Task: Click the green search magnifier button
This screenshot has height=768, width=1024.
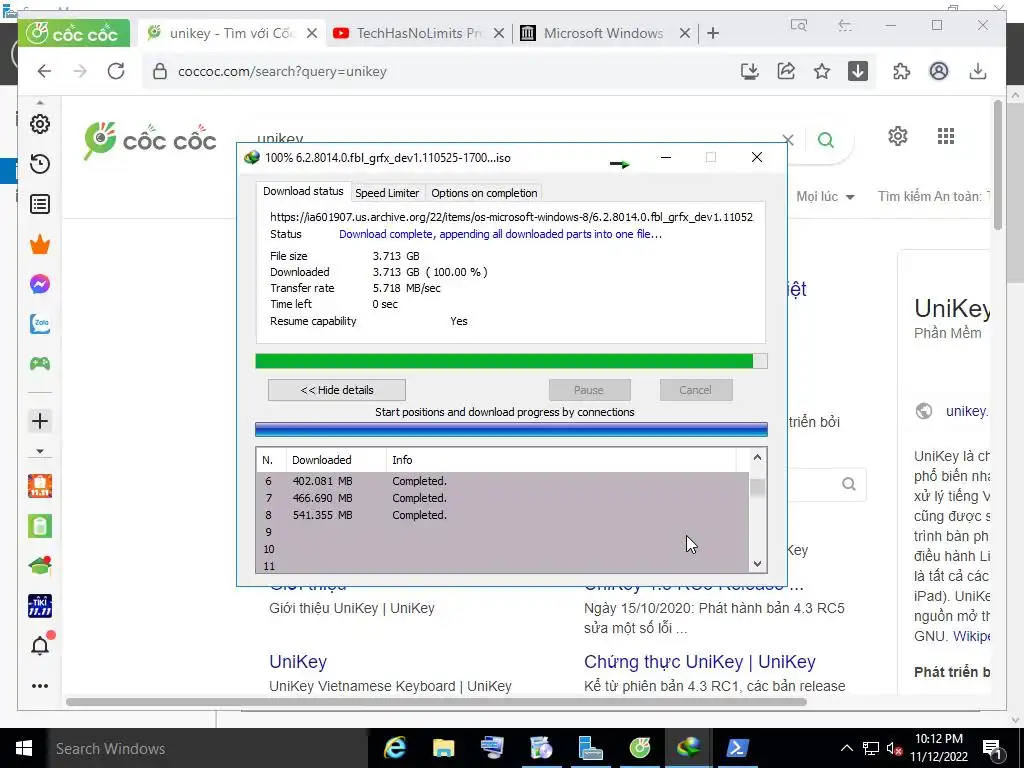Action: [826, 140]
